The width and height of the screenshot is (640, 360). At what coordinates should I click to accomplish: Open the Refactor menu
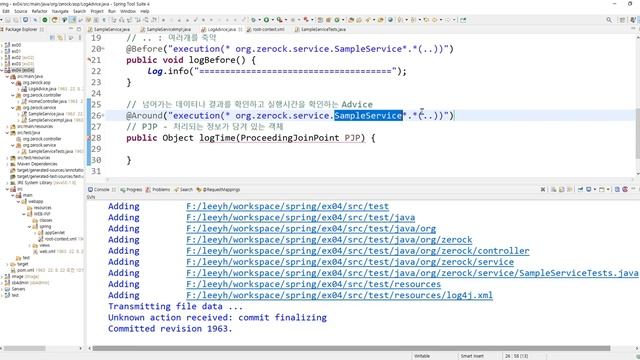click(40, 11)
